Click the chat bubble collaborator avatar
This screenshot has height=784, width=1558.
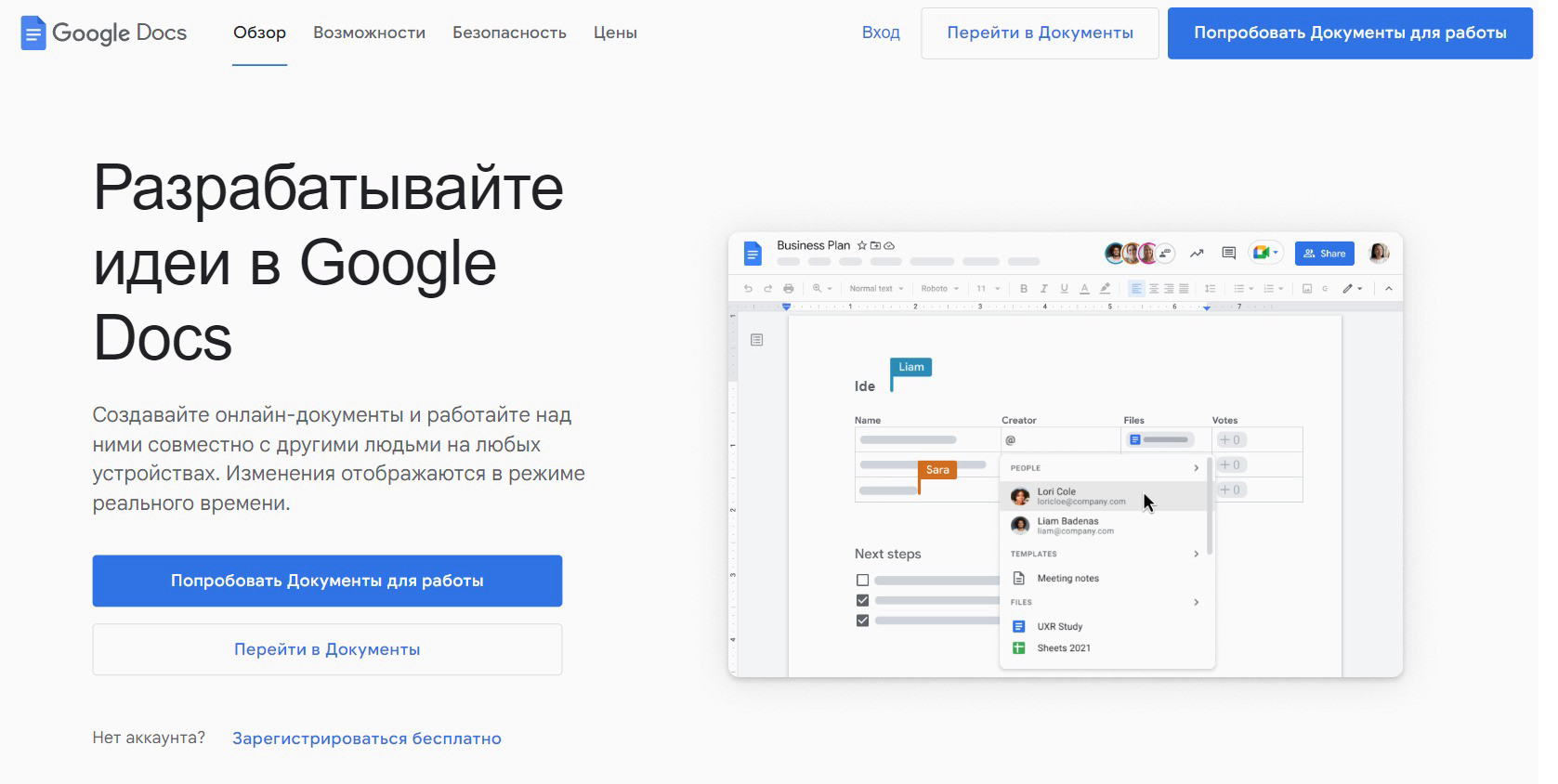tap(1166, 253)
